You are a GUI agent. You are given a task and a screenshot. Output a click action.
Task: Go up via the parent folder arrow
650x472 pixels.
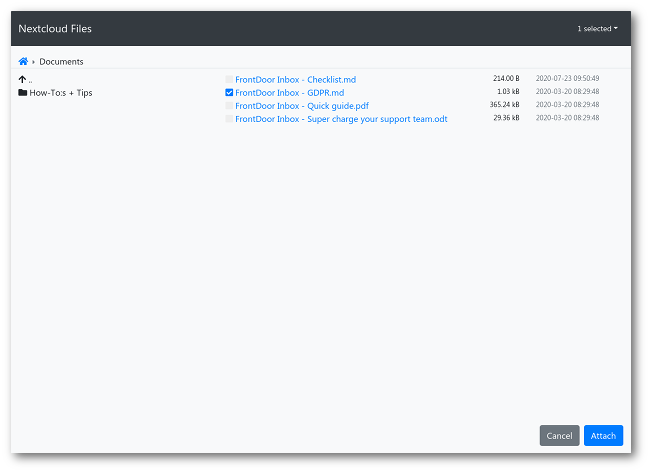click(x=23, y=79)
